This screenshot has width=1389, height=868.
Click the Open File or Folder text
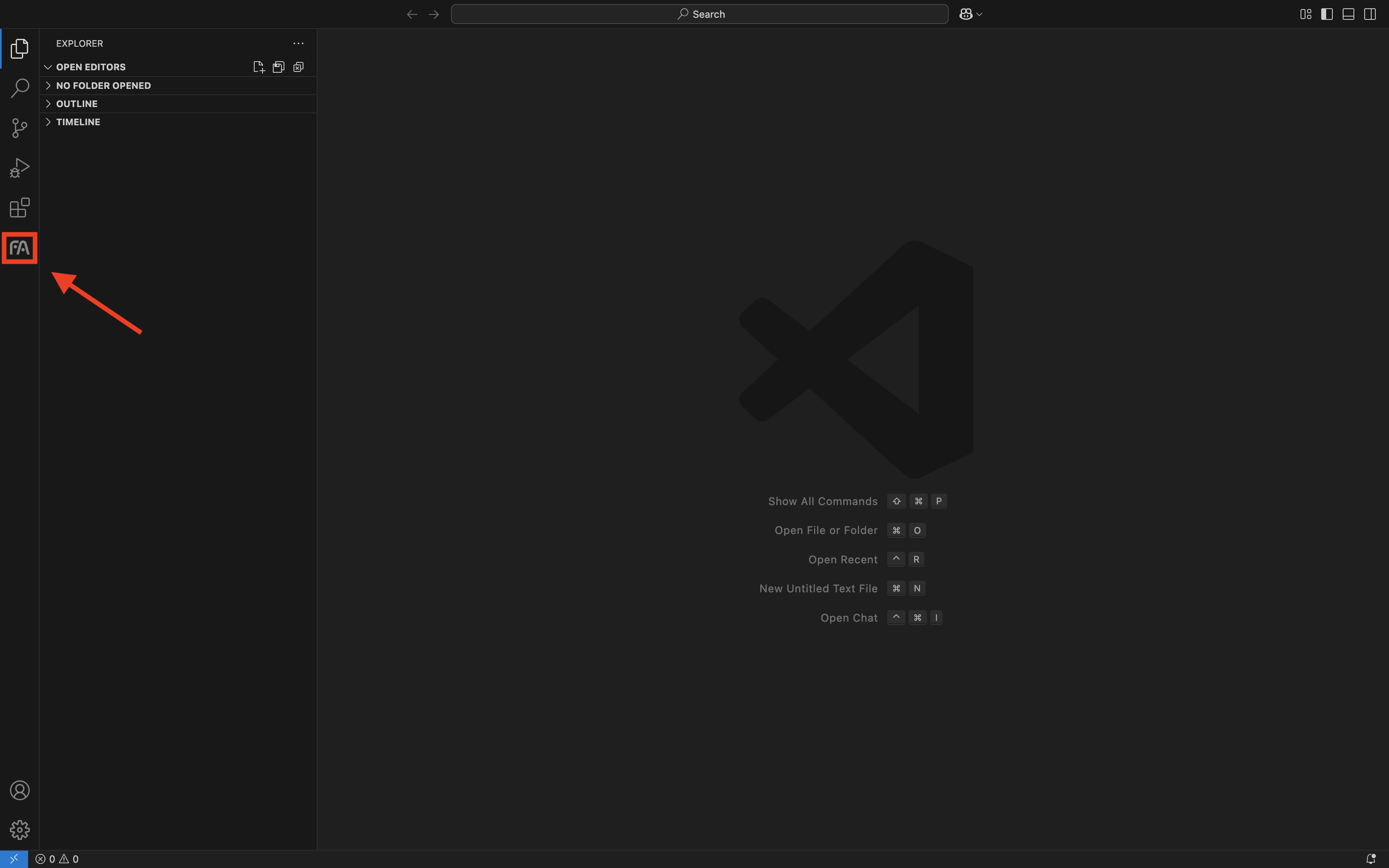tap(826, 530)
